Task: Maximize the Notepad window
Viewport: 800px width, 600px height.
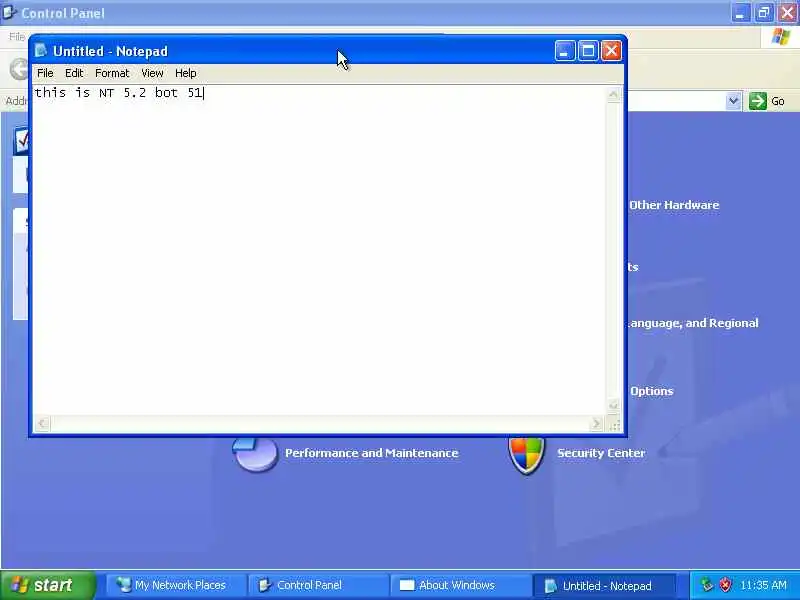Action: coord(588,51)
